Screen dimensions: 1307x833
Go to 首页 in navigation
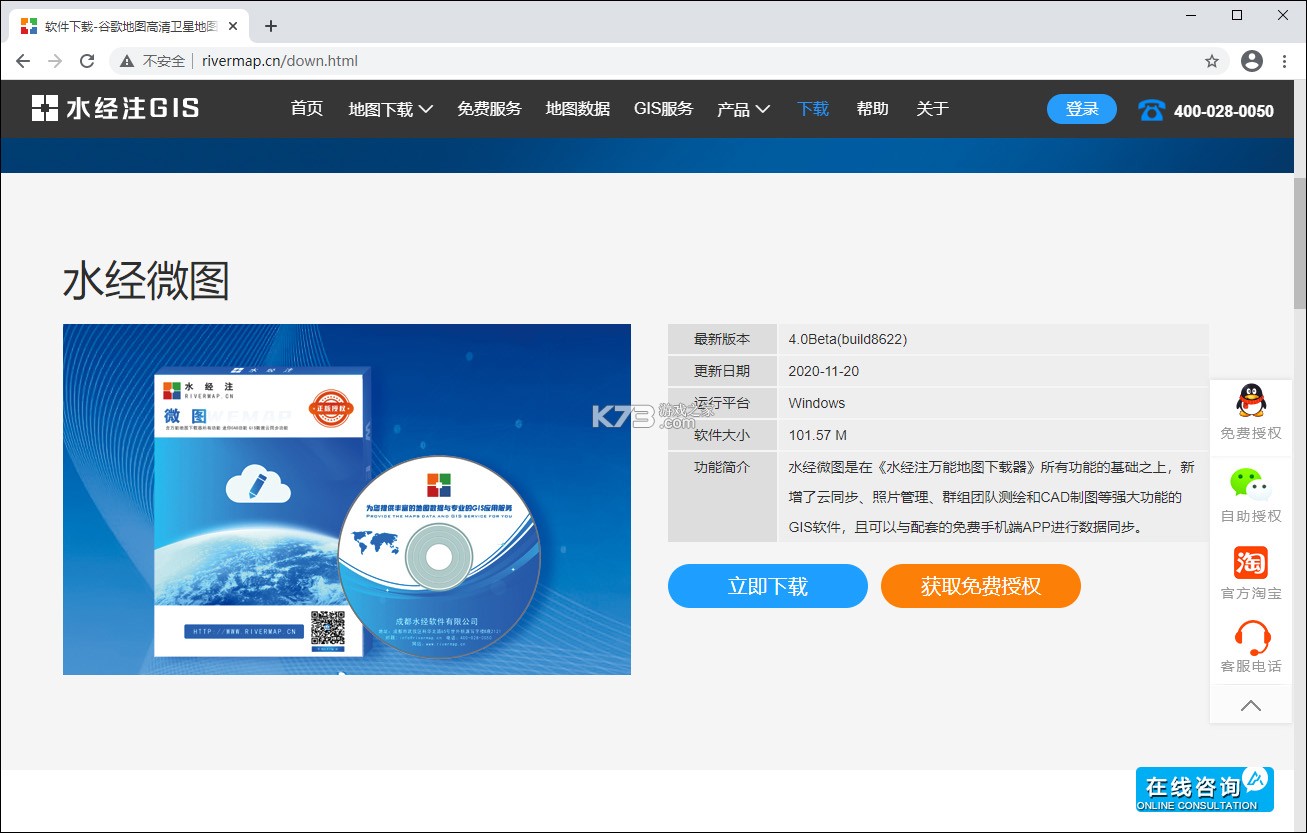(x=307, y=108)
